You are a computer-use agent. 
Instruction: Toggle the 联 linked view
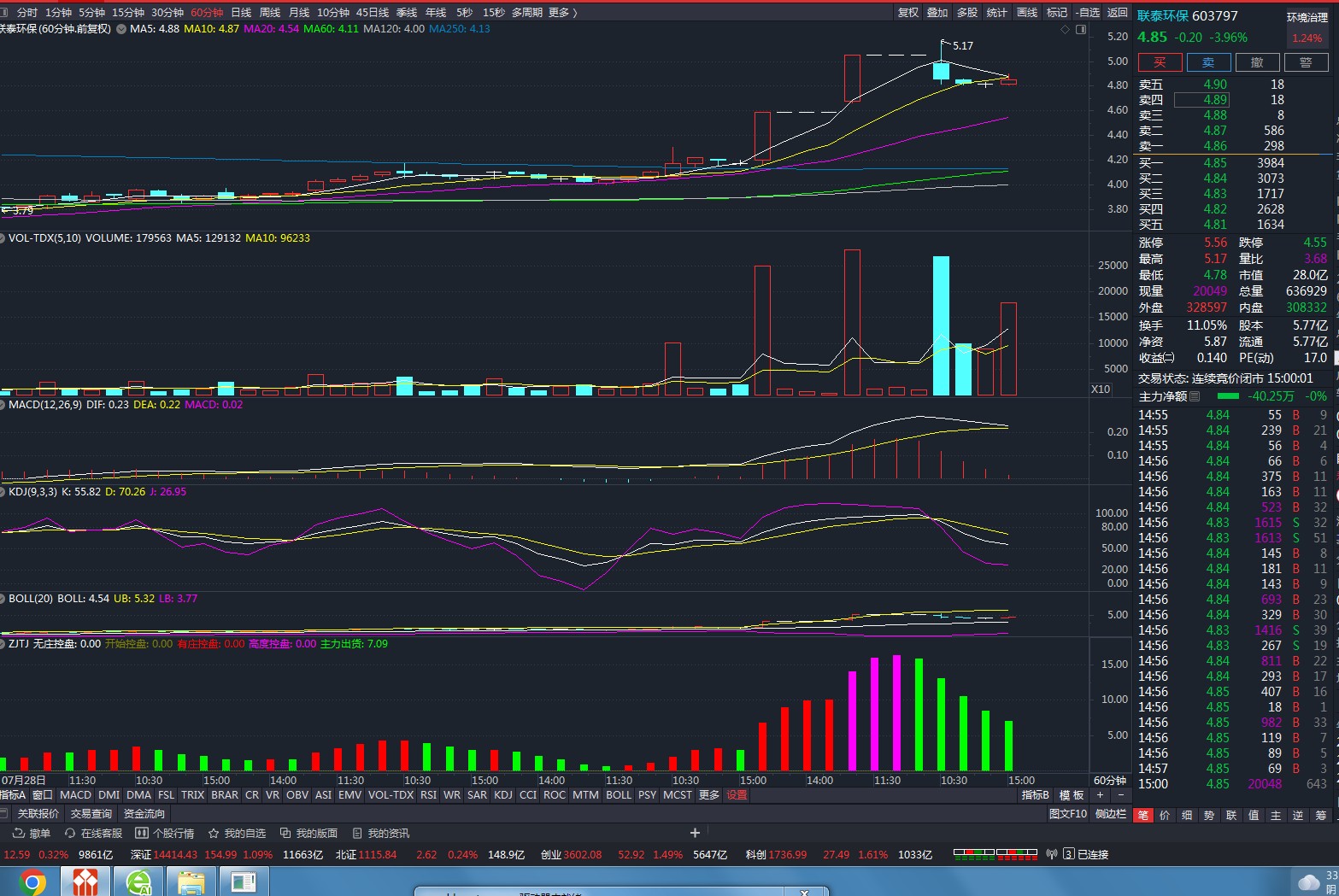coord(1231,816)
